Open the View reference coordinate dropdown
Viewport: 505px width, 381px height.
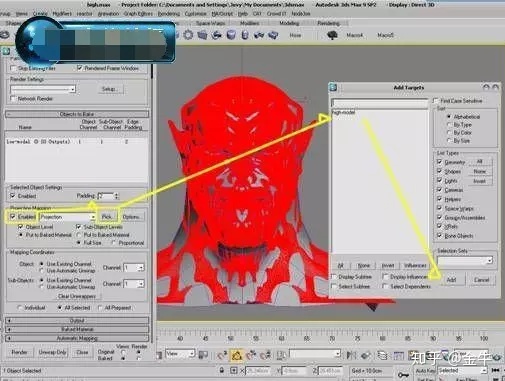pos(180,354)
